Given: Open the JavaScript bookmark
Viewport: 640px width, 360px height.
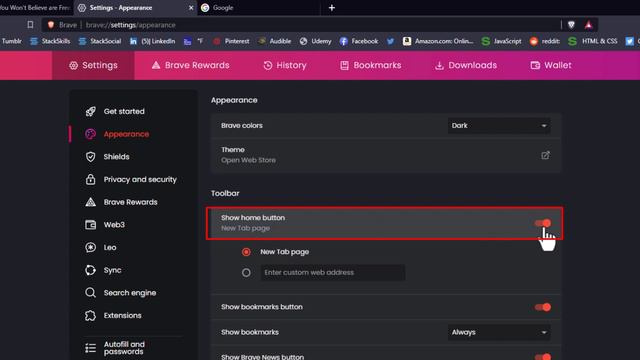Looking at the screenshot, I should 502,41.
